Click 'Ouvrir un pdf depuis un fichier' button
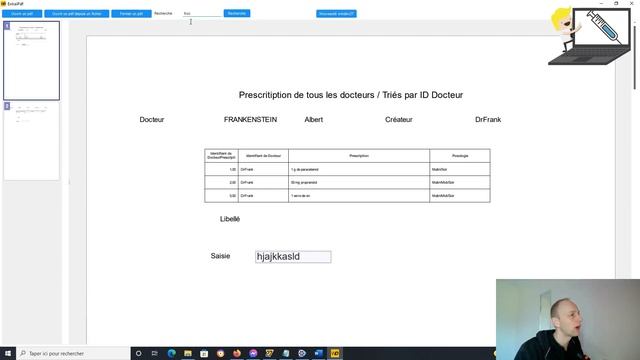Screen dimensions: 640x360 77,14
